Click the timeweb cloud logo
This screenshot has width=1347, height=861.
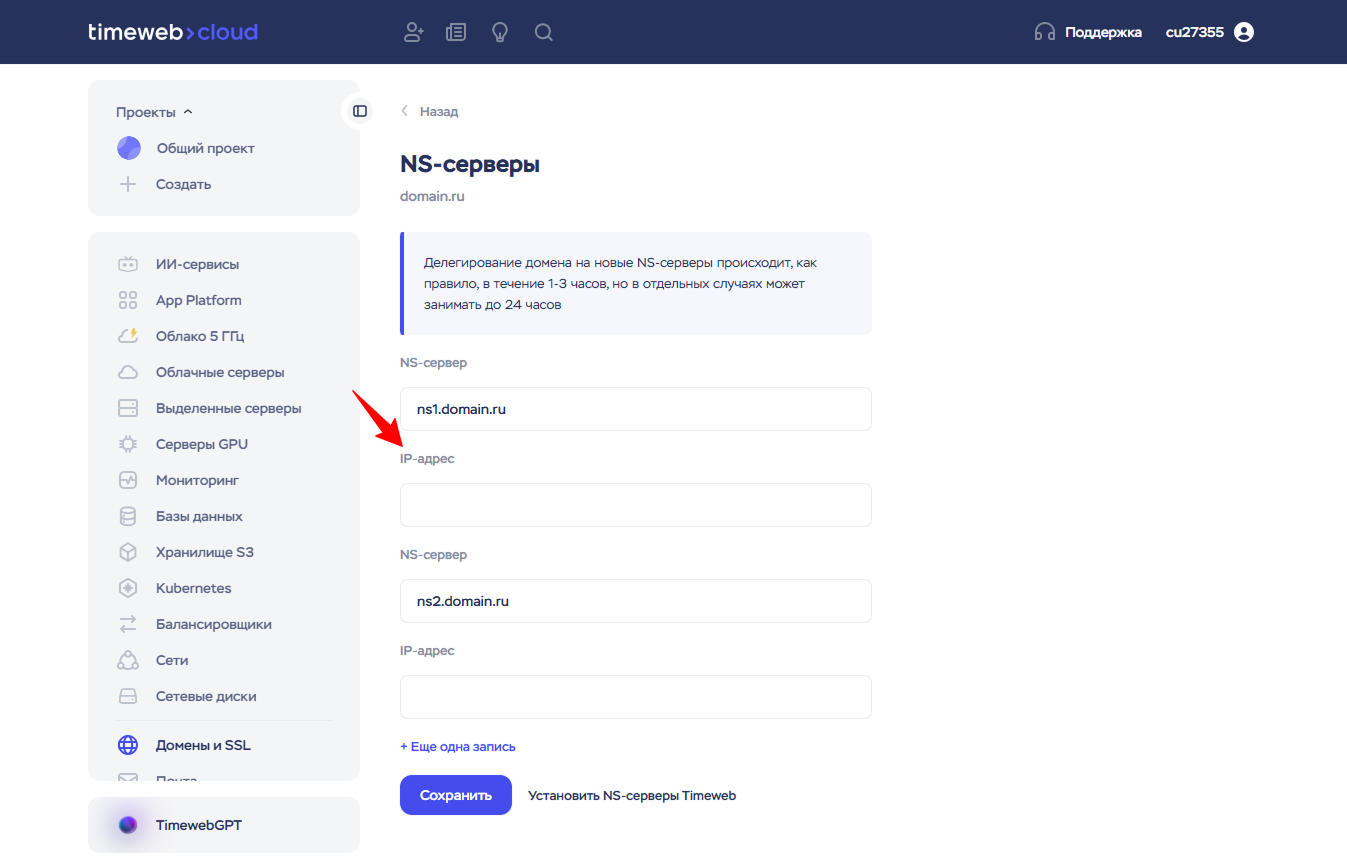click(x=173, y=32)
